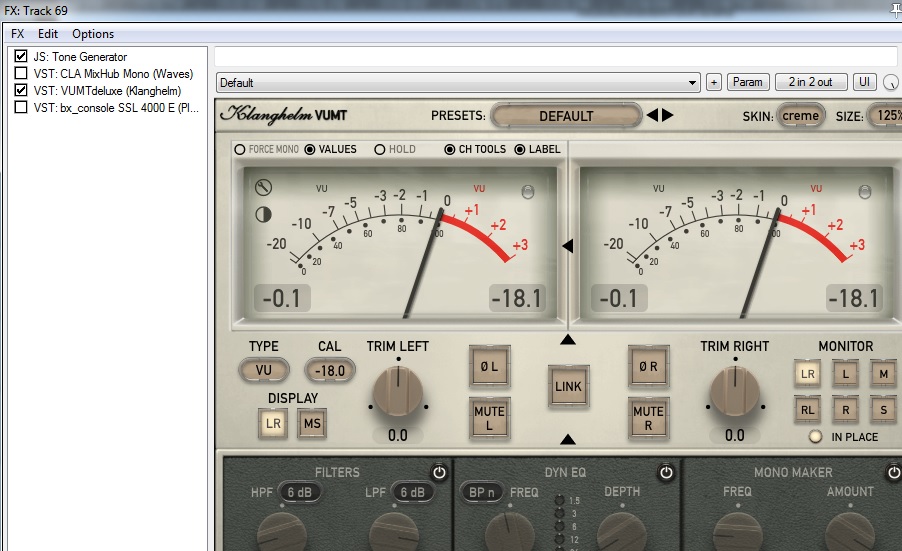Open the DEFAULT presets selector in VUMT

566,116
